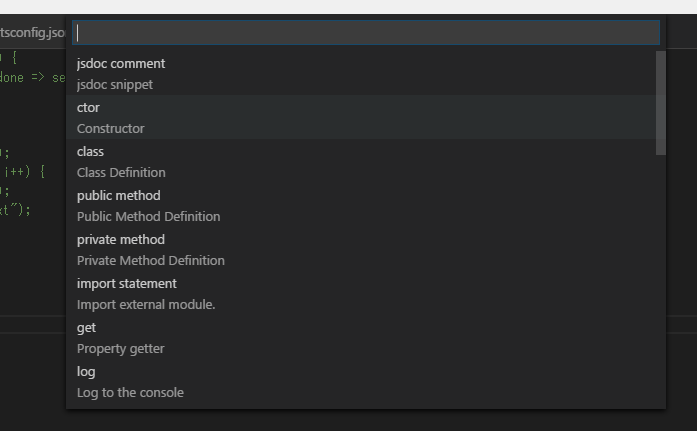Select the public method snippet
The image size is (697, 431).
(x=118, y=196)
